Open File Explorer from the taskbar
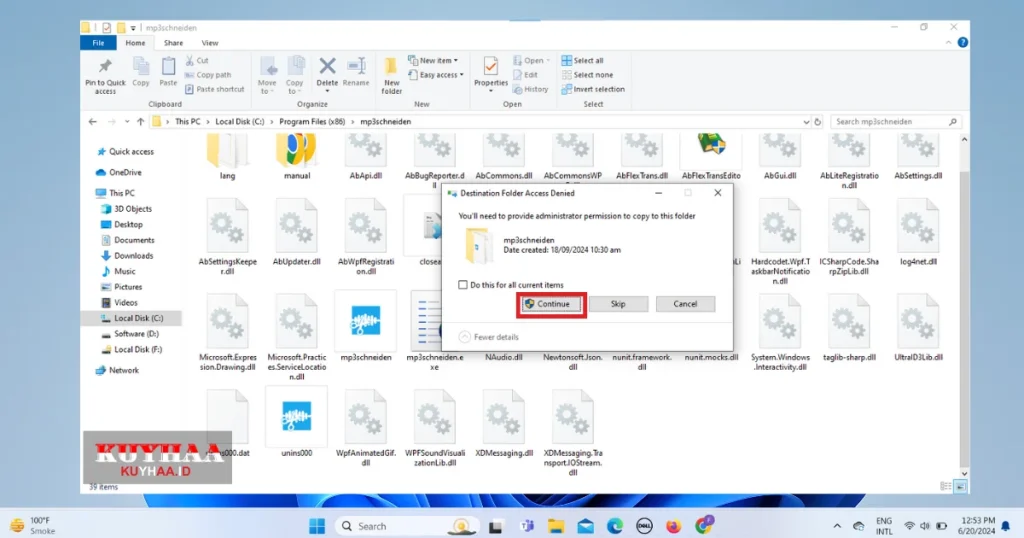The image size is (1024, 538). pyautogui.click(x=556, y=526)
